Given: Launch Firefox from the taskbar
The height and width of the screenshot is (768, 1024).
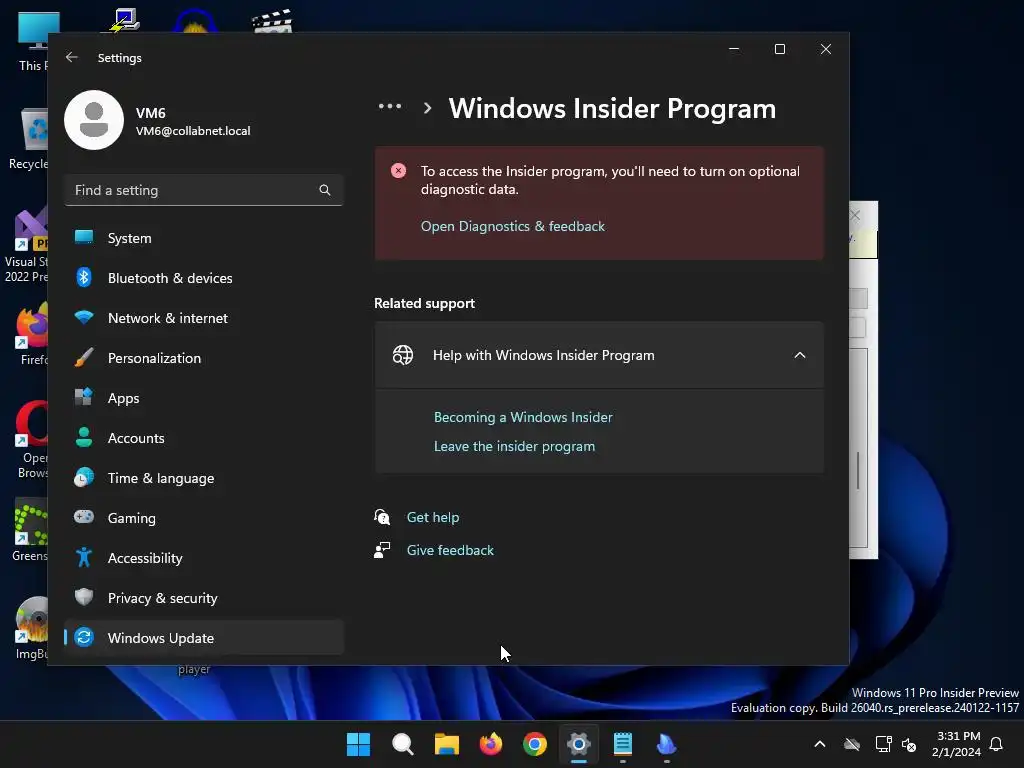Looking at the screenshot, I should (490, 744).
